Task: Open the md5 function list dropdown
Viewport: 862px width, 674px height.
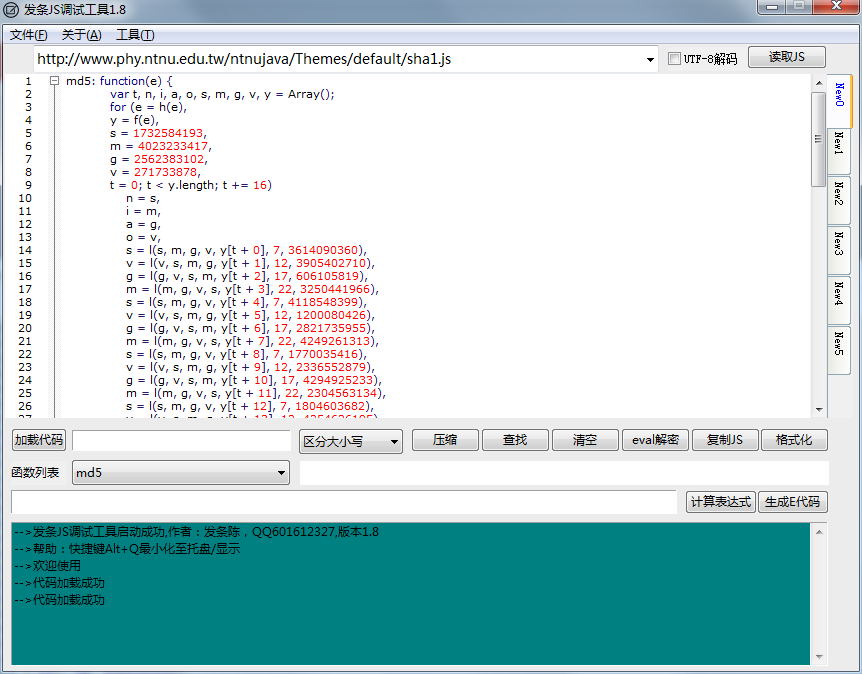Action: pyautogui.click(x=283, y=471)
